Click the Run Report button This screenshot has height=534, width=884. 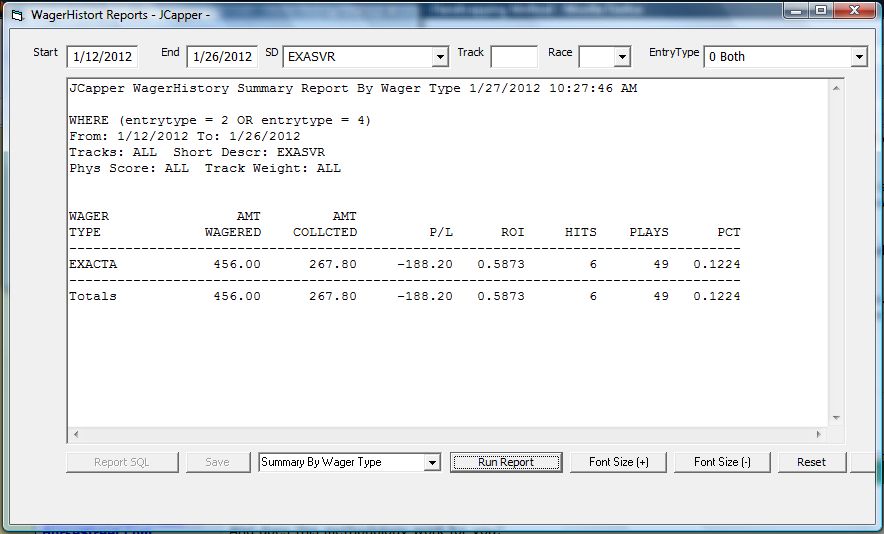506,462
